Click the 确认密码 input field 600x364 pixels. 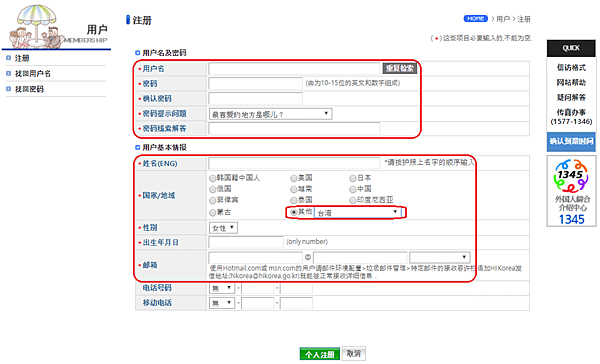pyautogui.click(x=256, y=99)
